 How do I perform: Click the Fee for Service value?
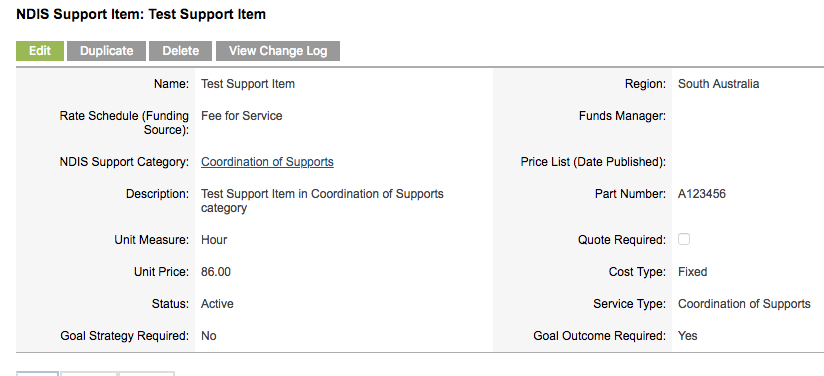[x=242, y=116]
